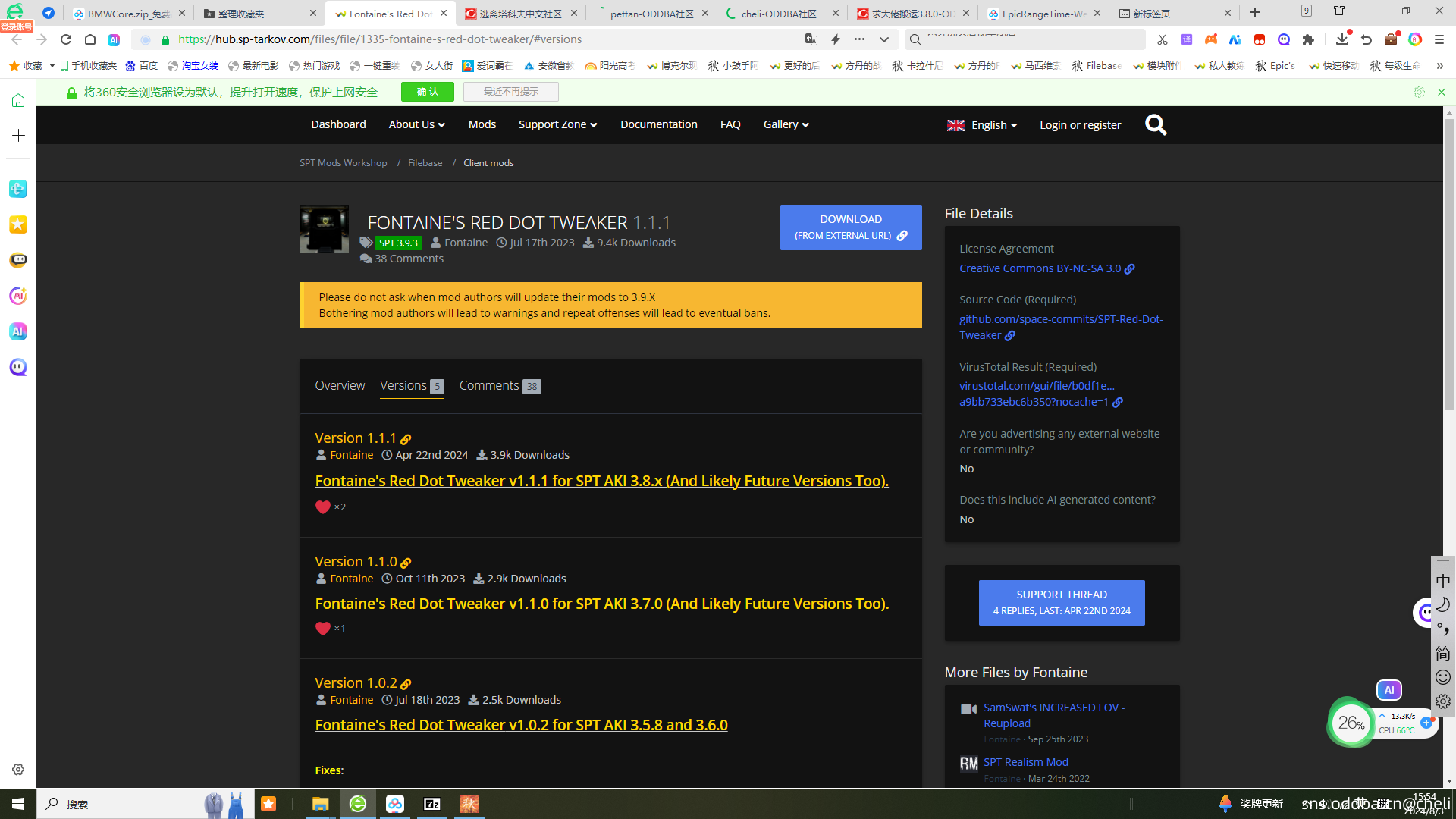The height and width of the screenshot is (819, 1456).
Task: Open the English language selector
Action: coord(982,125)
